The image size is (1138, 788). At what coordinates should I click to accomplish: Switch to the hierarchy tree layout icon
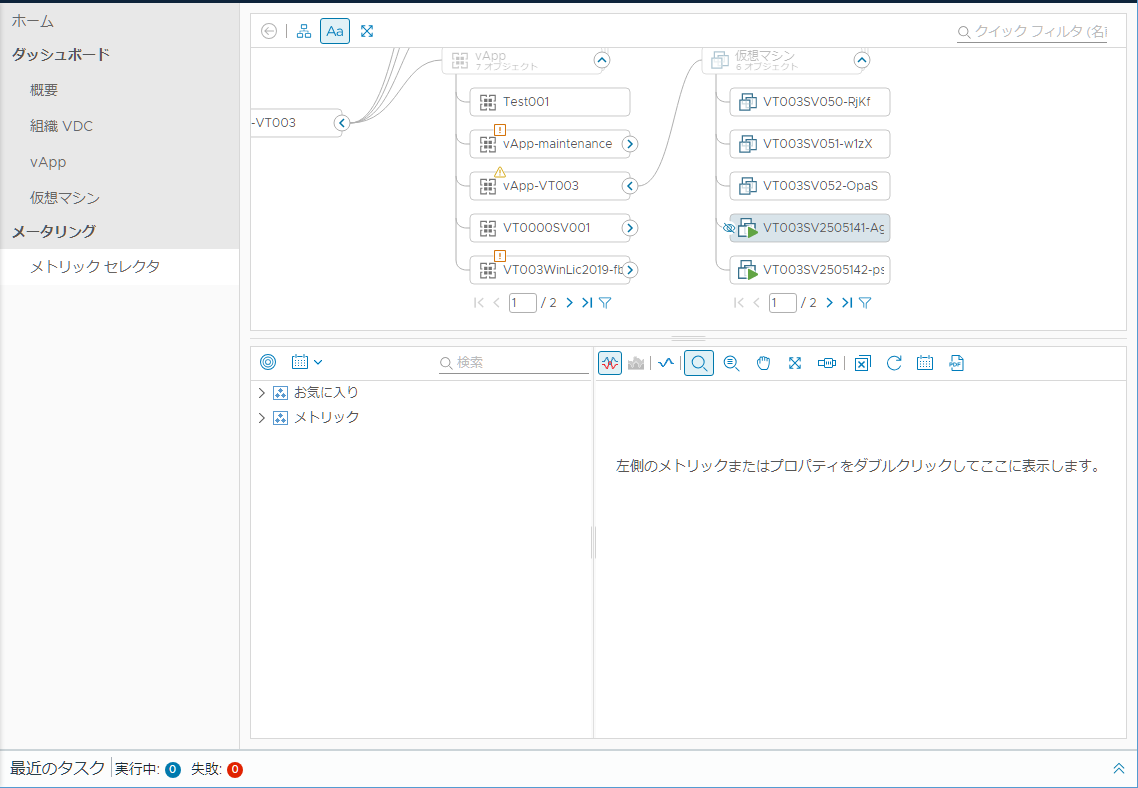[304, 31]
